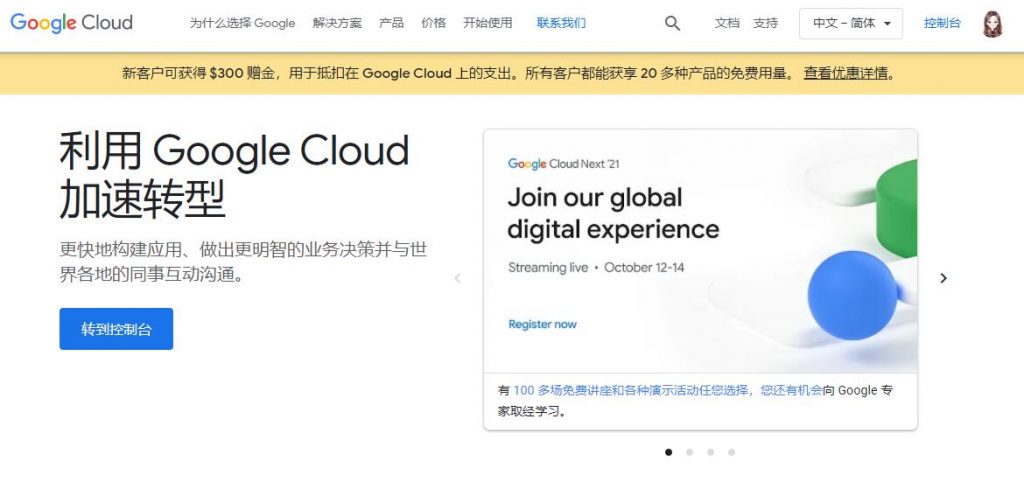Click the Google Cloud logo
This screenshot has width=1024, height=482.
point(72,23)
